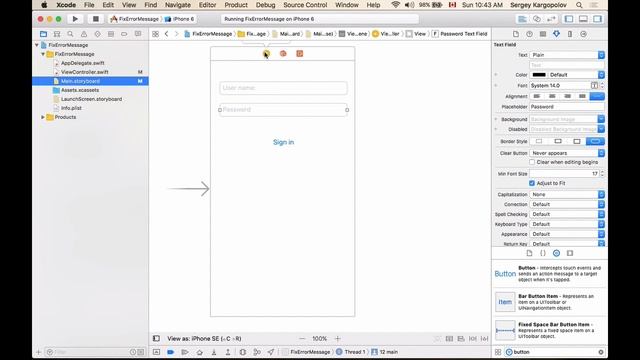
Task: Select no border style option
Action: [x=539, y=141]
